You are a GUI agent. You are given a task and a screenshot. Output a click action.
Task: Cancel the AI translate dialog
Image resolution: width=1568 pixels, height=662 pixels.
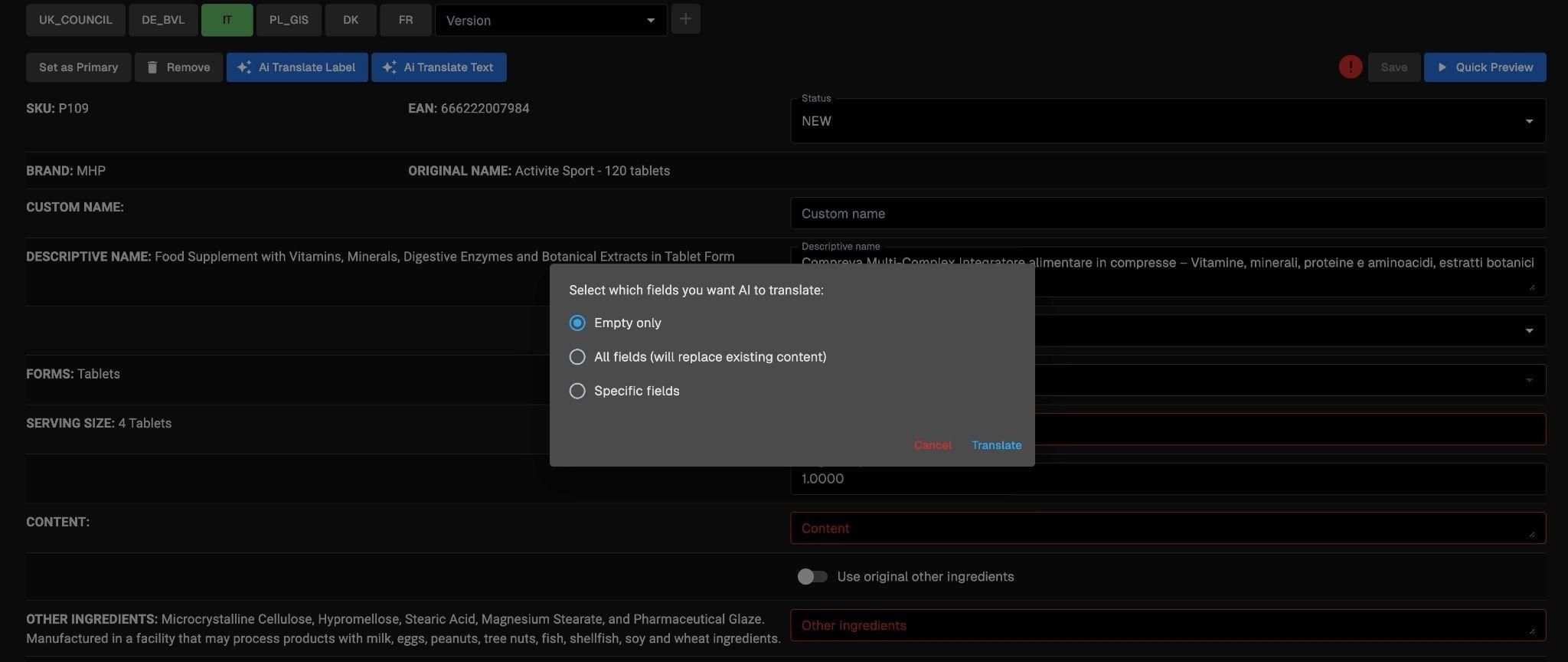point(933,445)
